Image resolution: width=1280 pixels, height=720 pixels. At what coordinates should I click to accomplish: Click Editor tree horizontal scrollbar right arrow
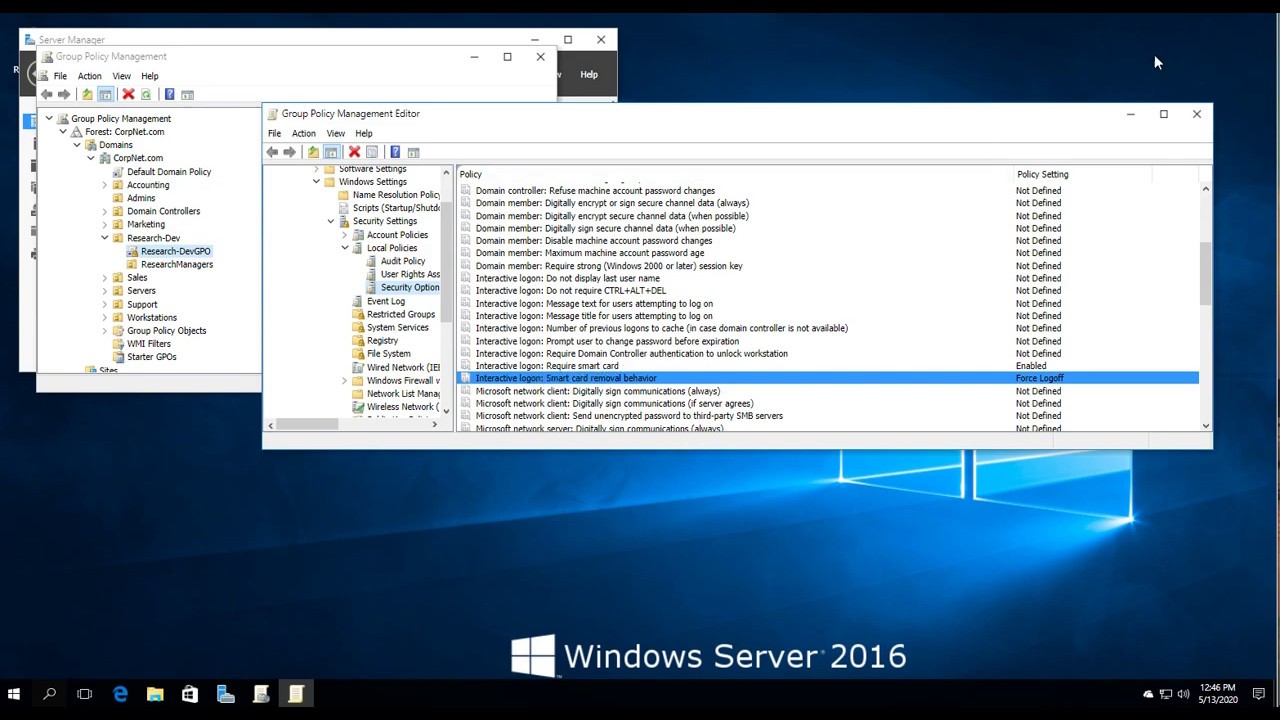click(434, 425)
